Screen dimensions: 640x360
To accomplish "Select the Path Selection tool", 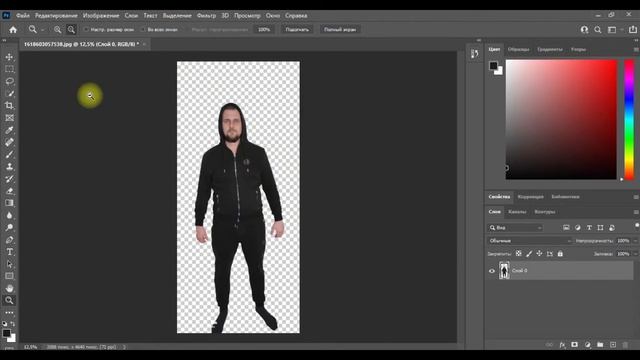I will click(x=9, y=264).
